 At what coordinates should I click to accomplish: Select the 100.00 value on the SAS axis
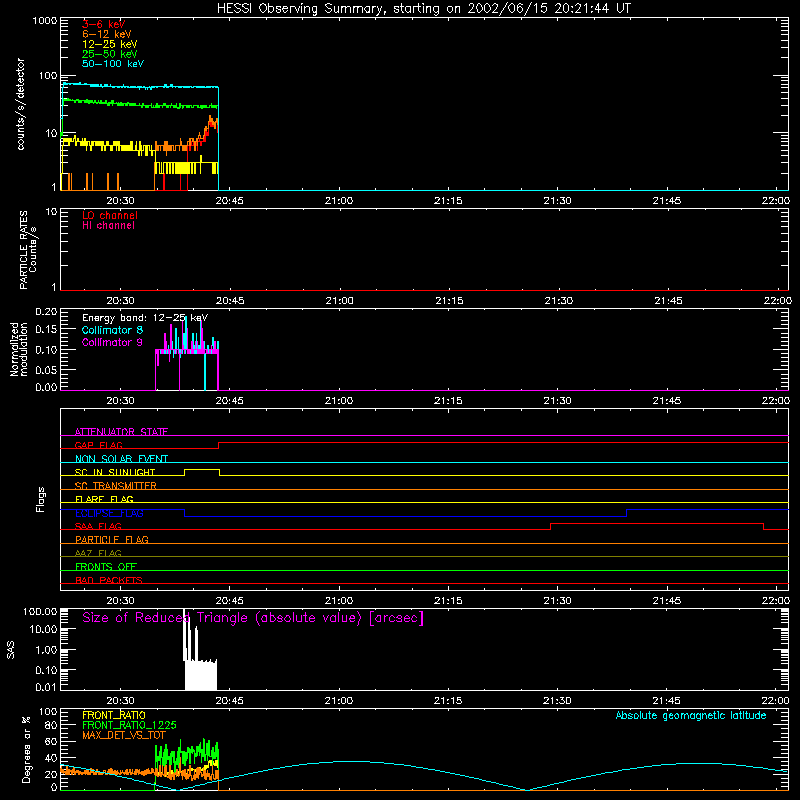pos(40,611)
